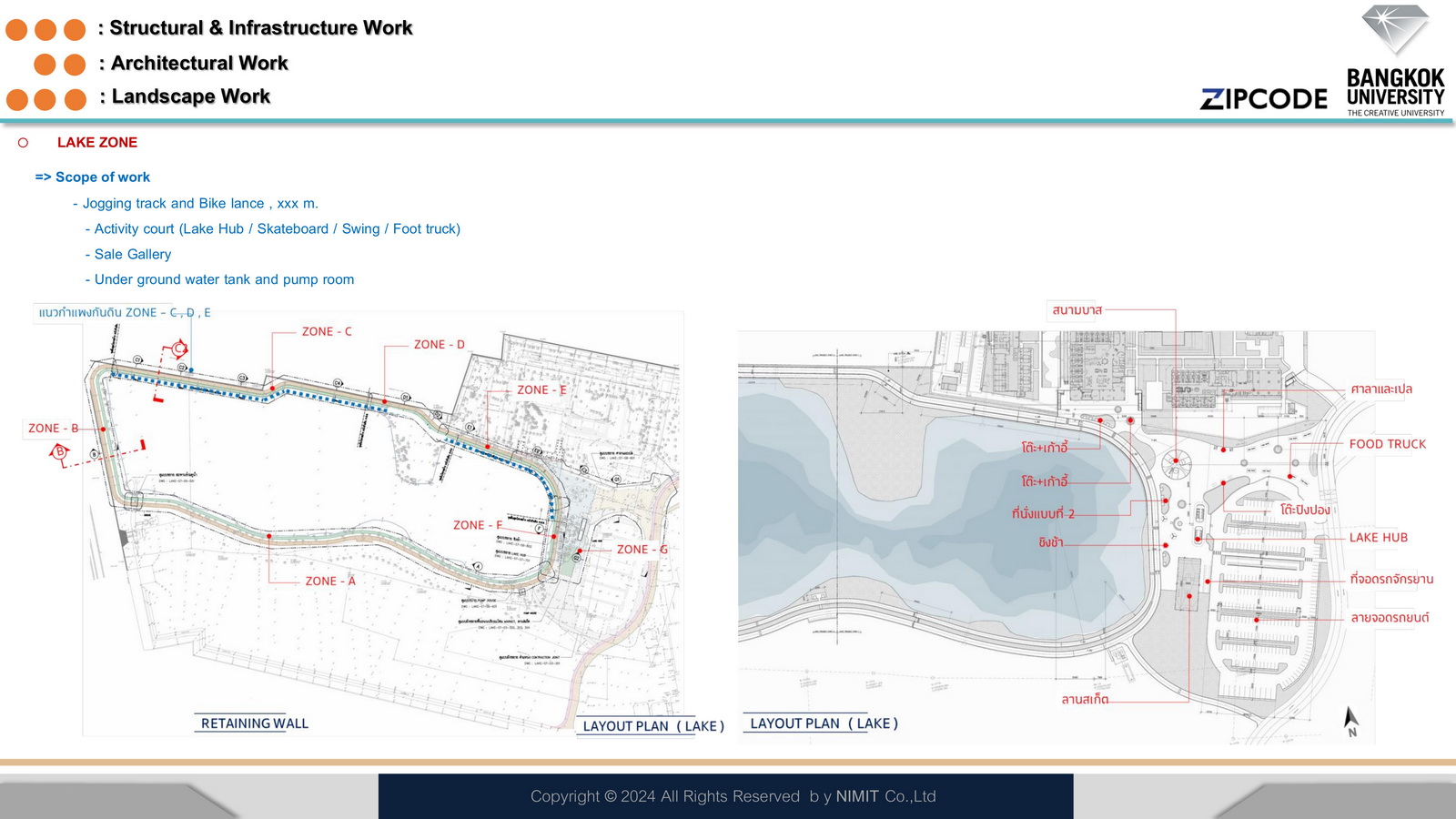Click the red section marker C

pyautogui.click(x=179, y=349)
